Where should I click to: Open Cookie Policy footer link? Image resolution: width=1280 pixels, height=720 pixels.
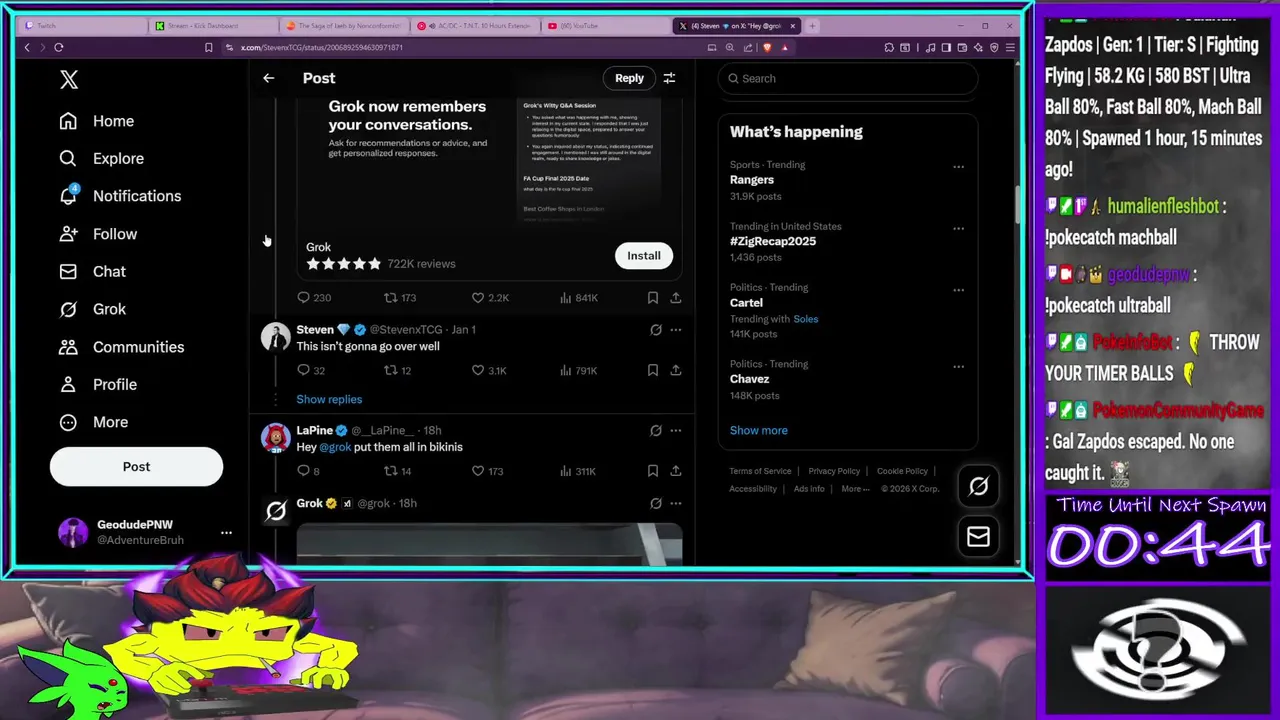tap(902, 471)
